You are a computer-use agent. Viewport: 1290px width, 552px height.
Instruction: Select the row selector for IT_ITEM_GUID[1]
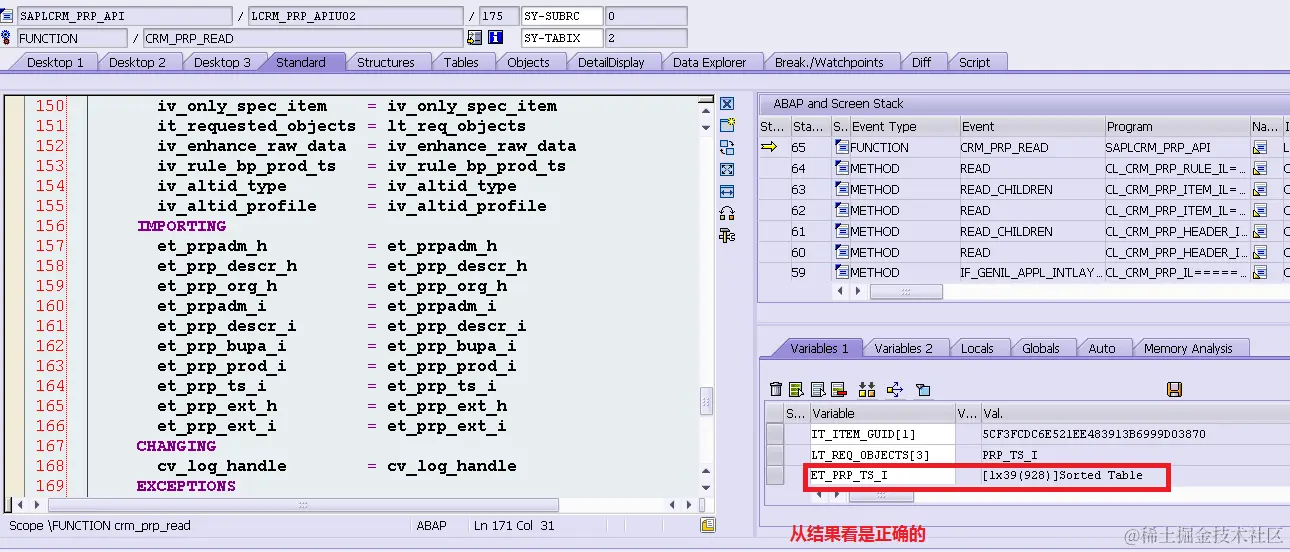point(774,434)
